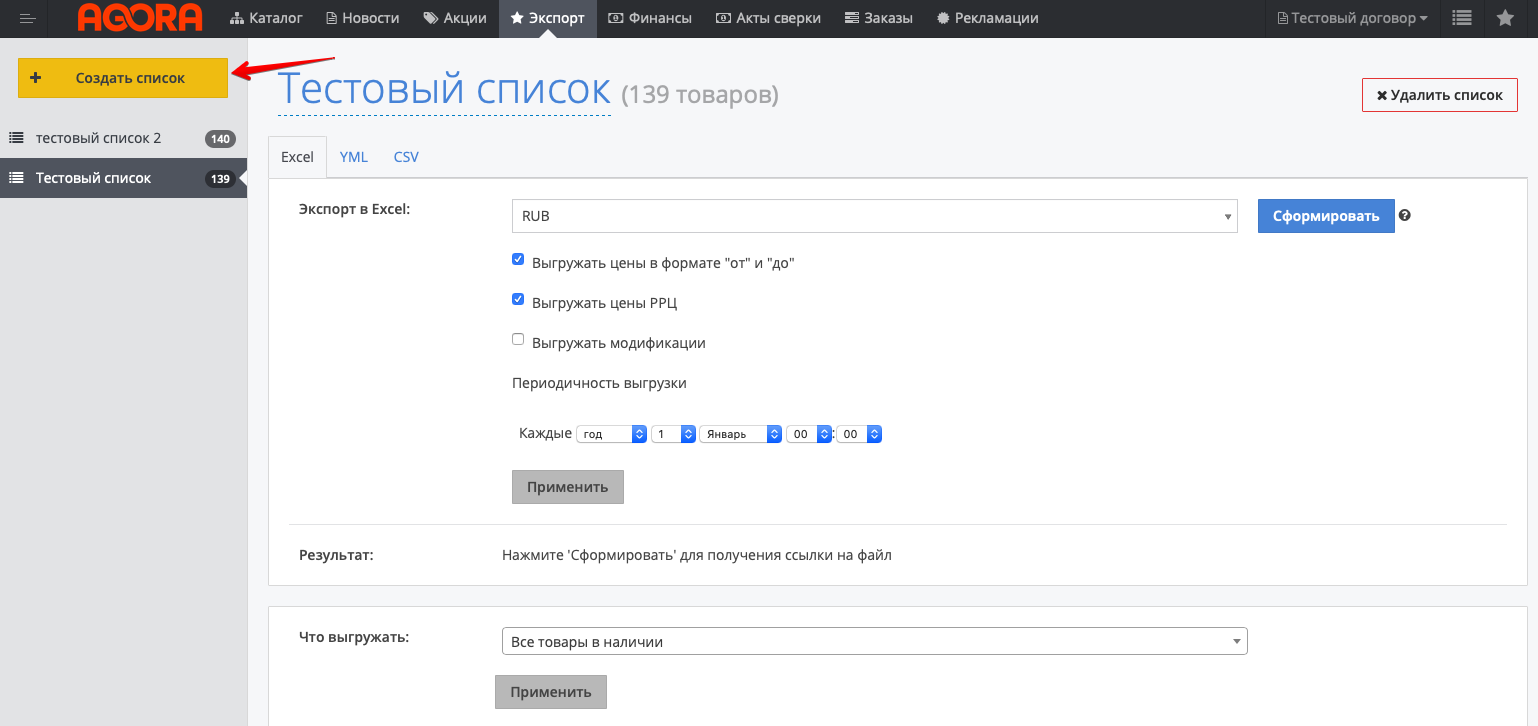1538x726 pixels.
Task: Disable Выгружать цены РРЦ checkbox
Action: click(518, 299)
